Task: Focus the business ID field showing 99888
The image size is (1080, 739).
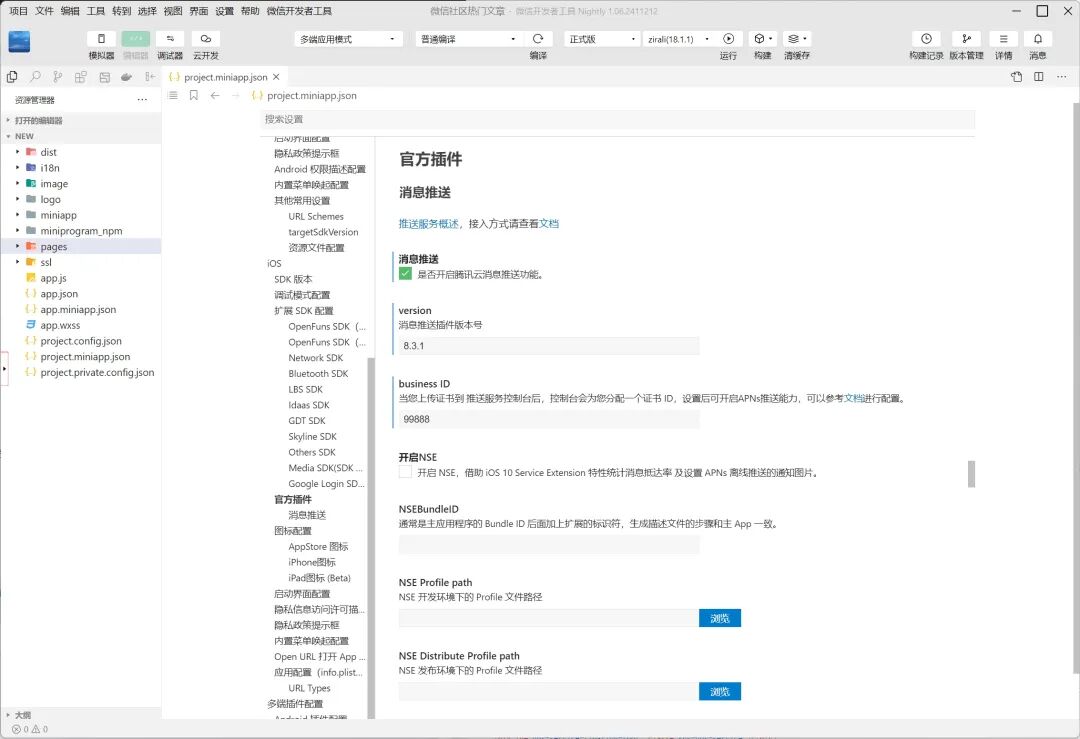Action: tap(549, 419)
